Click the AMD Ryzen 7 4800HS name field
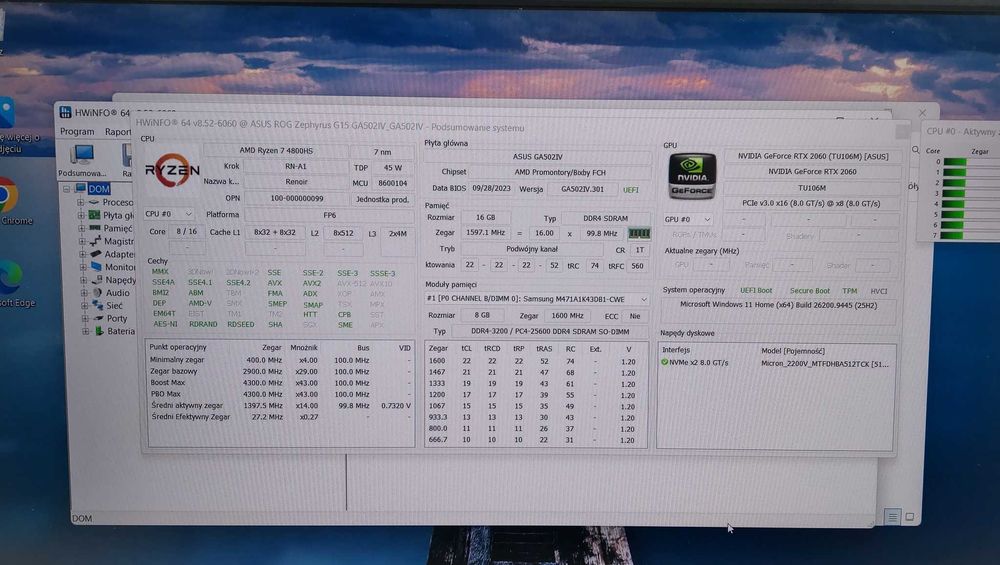The image size is (1000, 565). (x=276, y=150)
